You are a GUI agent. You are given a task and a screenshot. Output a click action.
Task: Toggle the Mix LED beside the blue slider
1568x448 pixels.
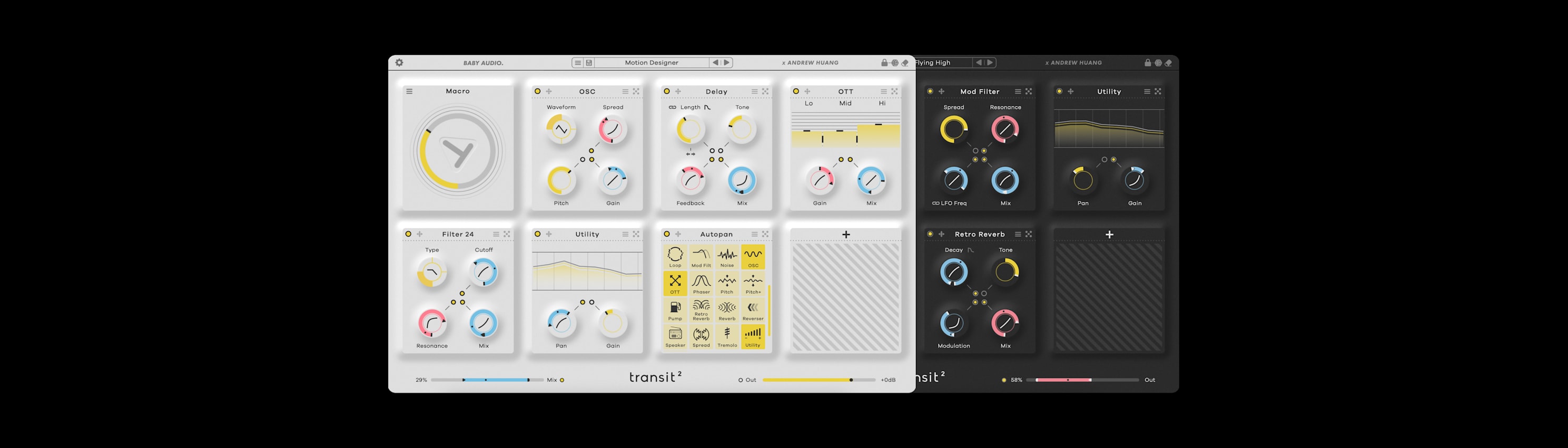tap(562, 380)
